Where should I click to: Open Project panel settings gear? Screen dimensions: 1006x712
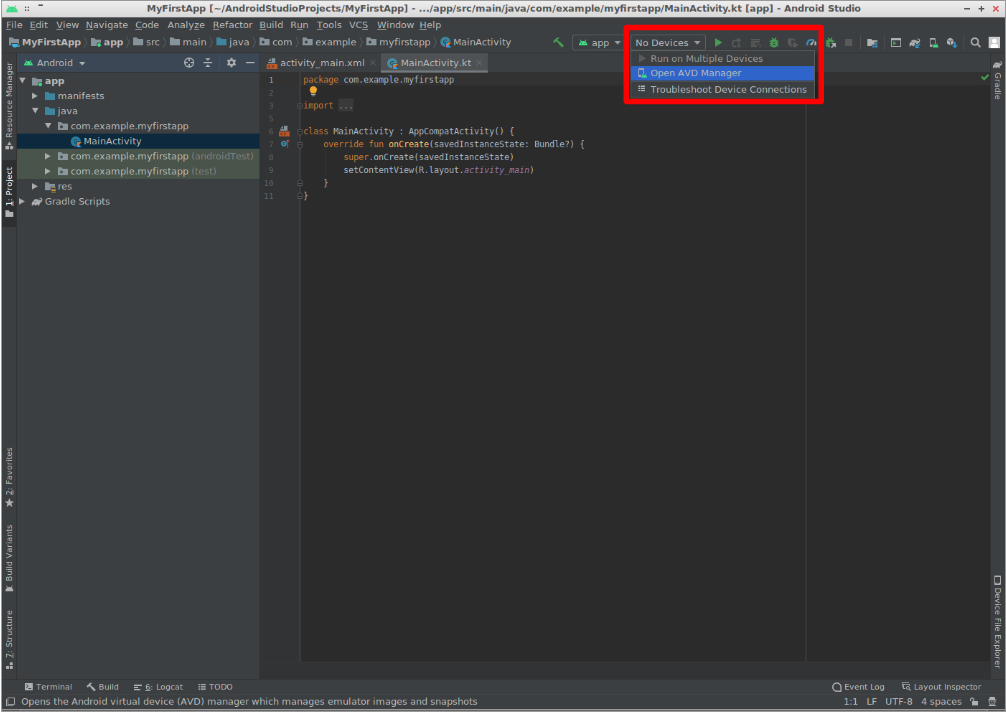click(231, 63)
